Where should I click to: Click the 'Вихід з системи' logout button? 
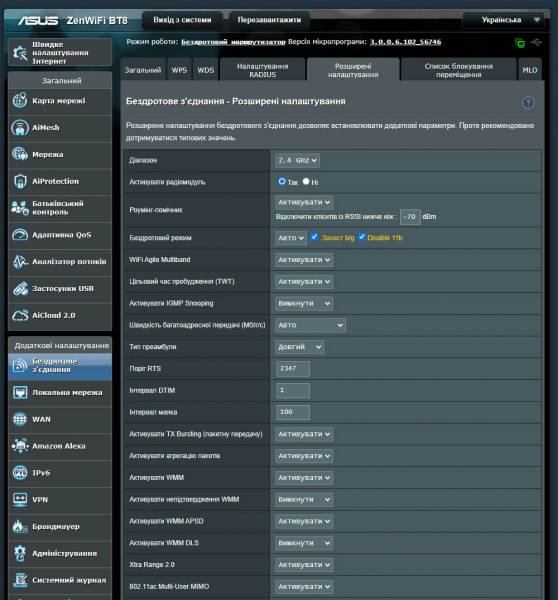click(182, 20)
